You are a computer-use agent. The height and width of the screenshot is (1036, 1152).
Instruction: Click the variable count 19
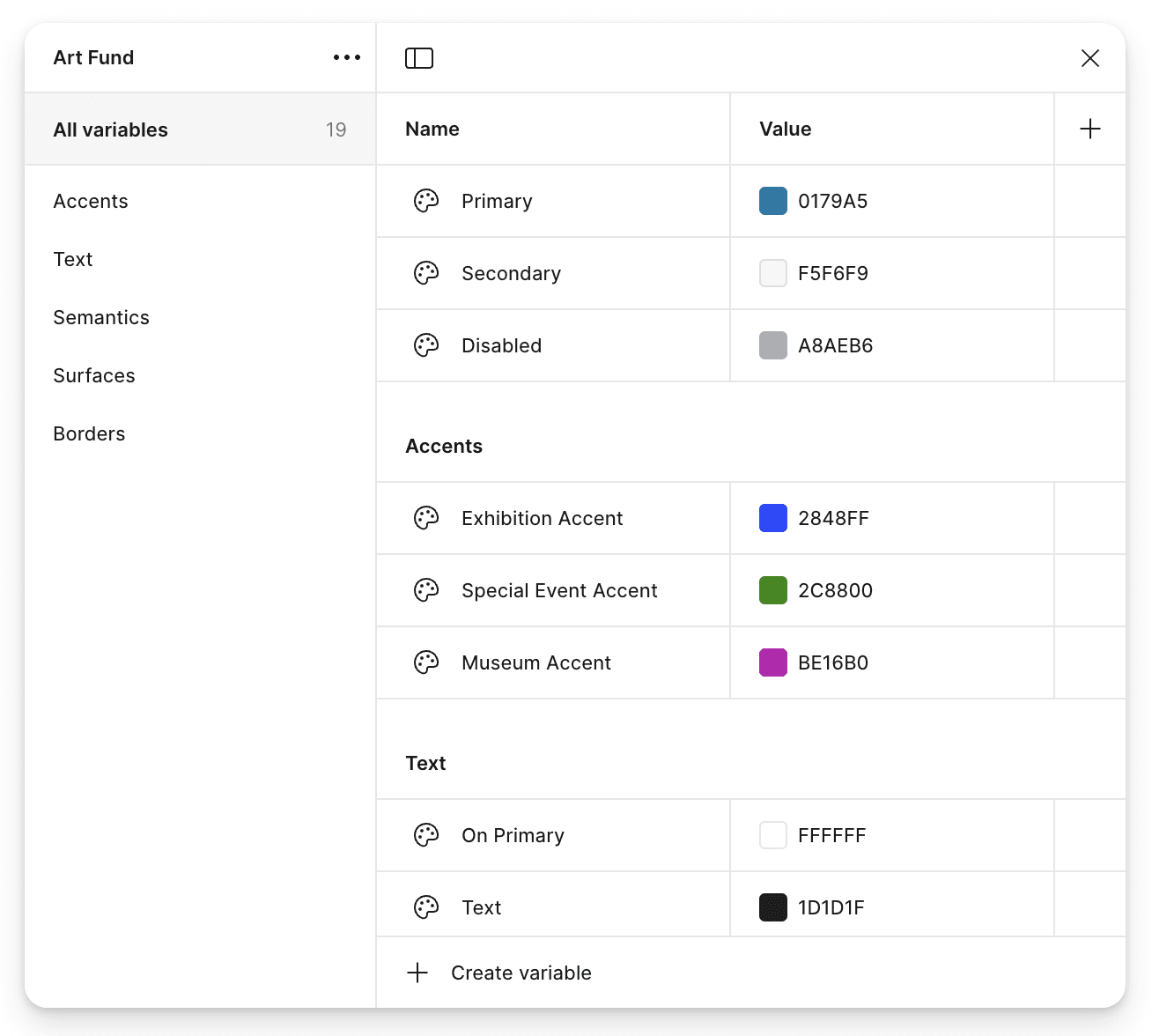click(x=336, y=129)
